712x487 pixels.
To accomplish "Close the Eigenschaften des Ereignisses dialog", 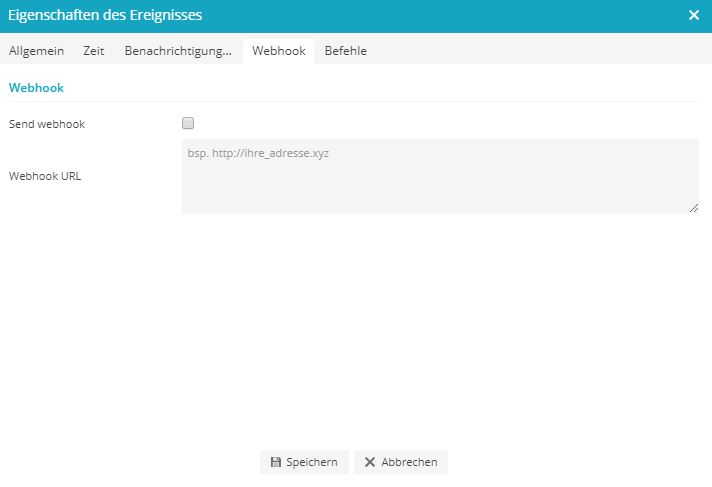I will tap(693, 15).
